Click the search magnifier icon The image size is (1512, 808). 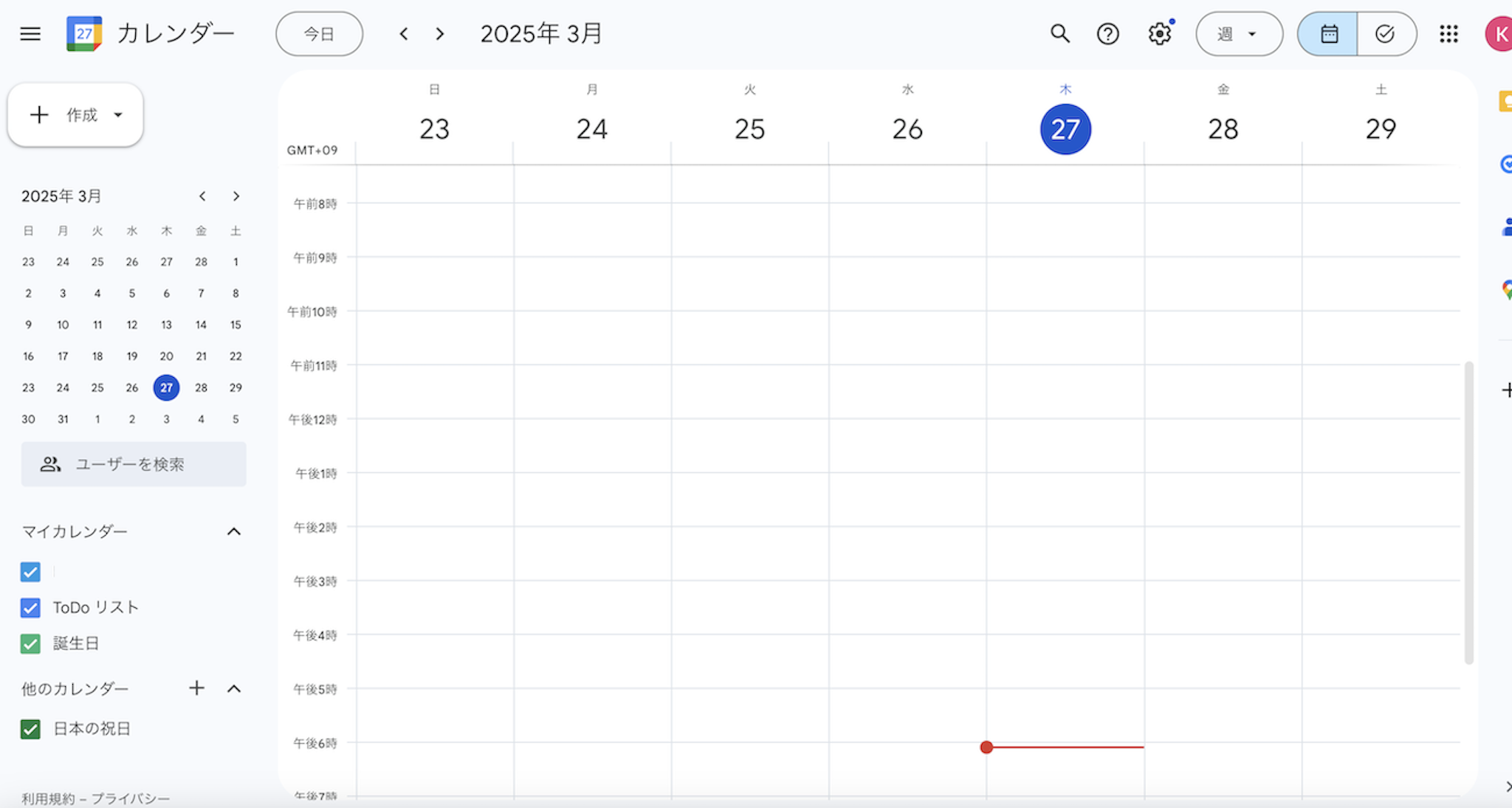(1060, 34)
